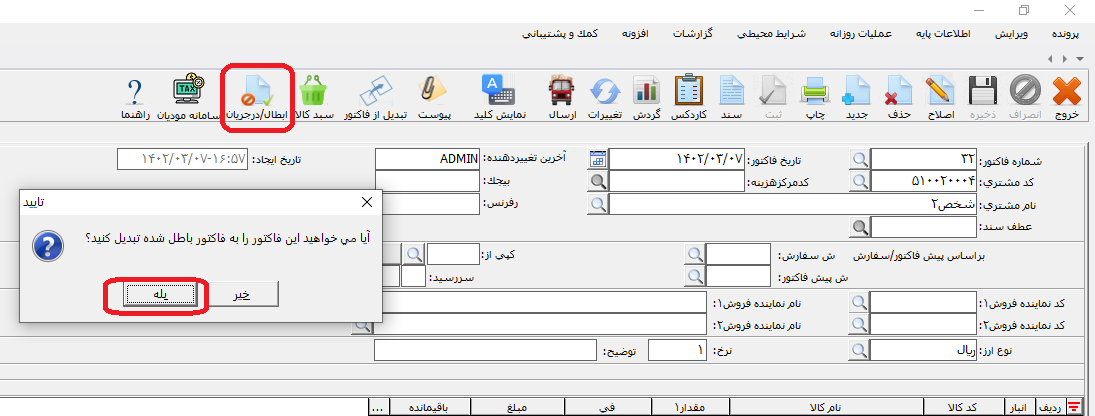Open the پیوست (Attachment) paperclip icon
The width and height of the screenshot is (1095, 416).
point(434,96)
